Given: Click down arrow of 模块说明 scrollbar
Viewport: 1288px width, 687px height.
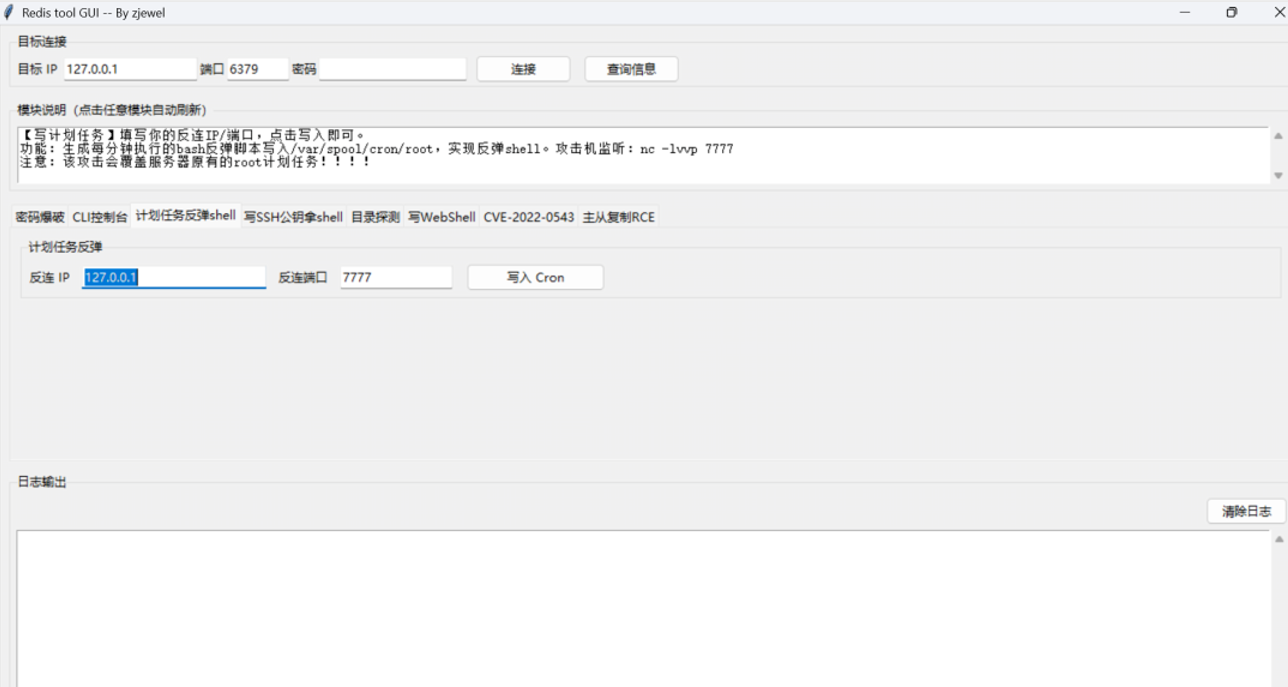Looking at the screenshot, I should tap(1278, 175).
